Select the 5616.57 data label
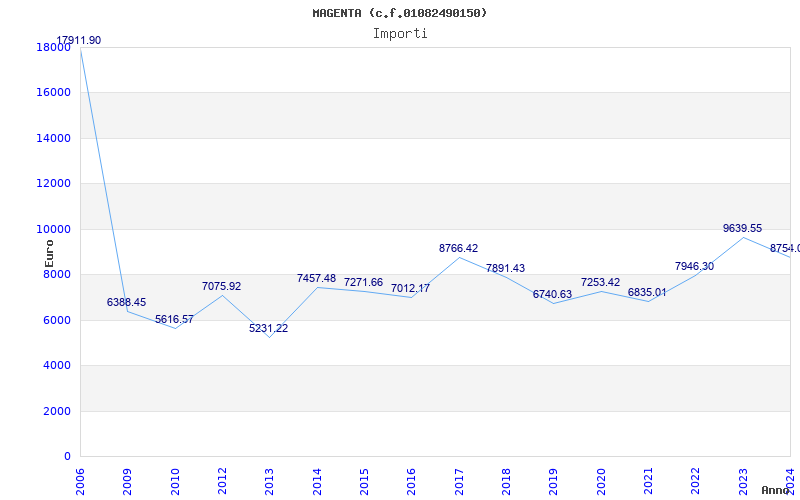The height and width of the screenshot is (500, 800). click(174, 319)
